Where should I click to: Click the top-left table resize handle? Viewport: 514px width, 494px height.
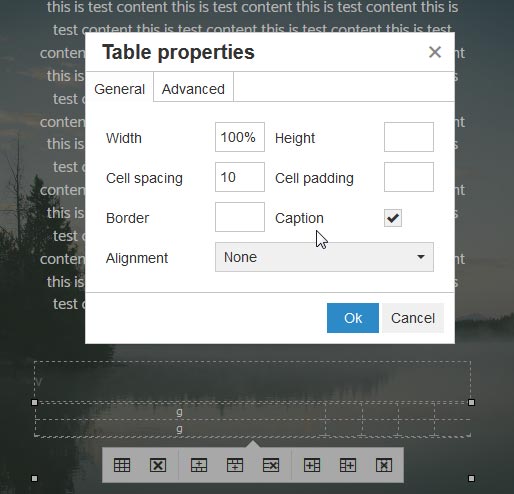(x=34, y=403)
